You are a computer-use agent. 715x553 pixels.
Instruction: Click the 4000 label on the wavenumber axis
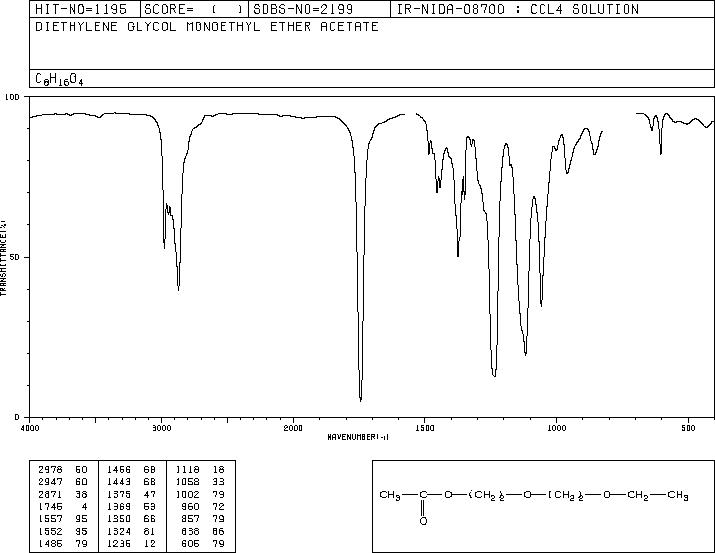(30, 428)
